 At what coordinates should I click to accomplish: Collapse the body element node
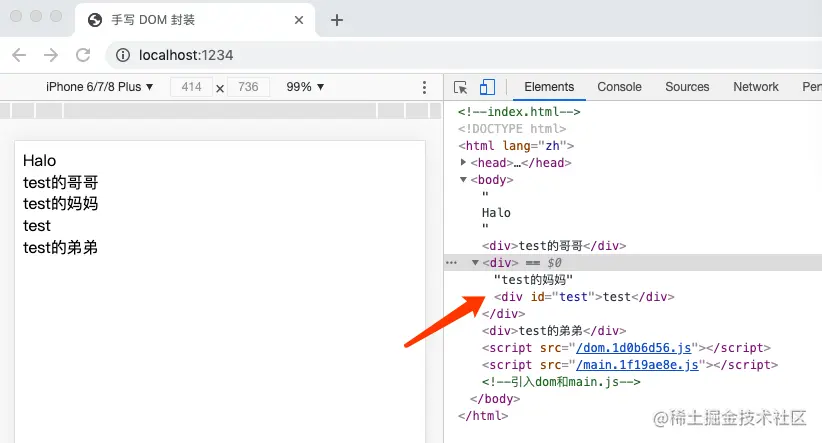463,179
